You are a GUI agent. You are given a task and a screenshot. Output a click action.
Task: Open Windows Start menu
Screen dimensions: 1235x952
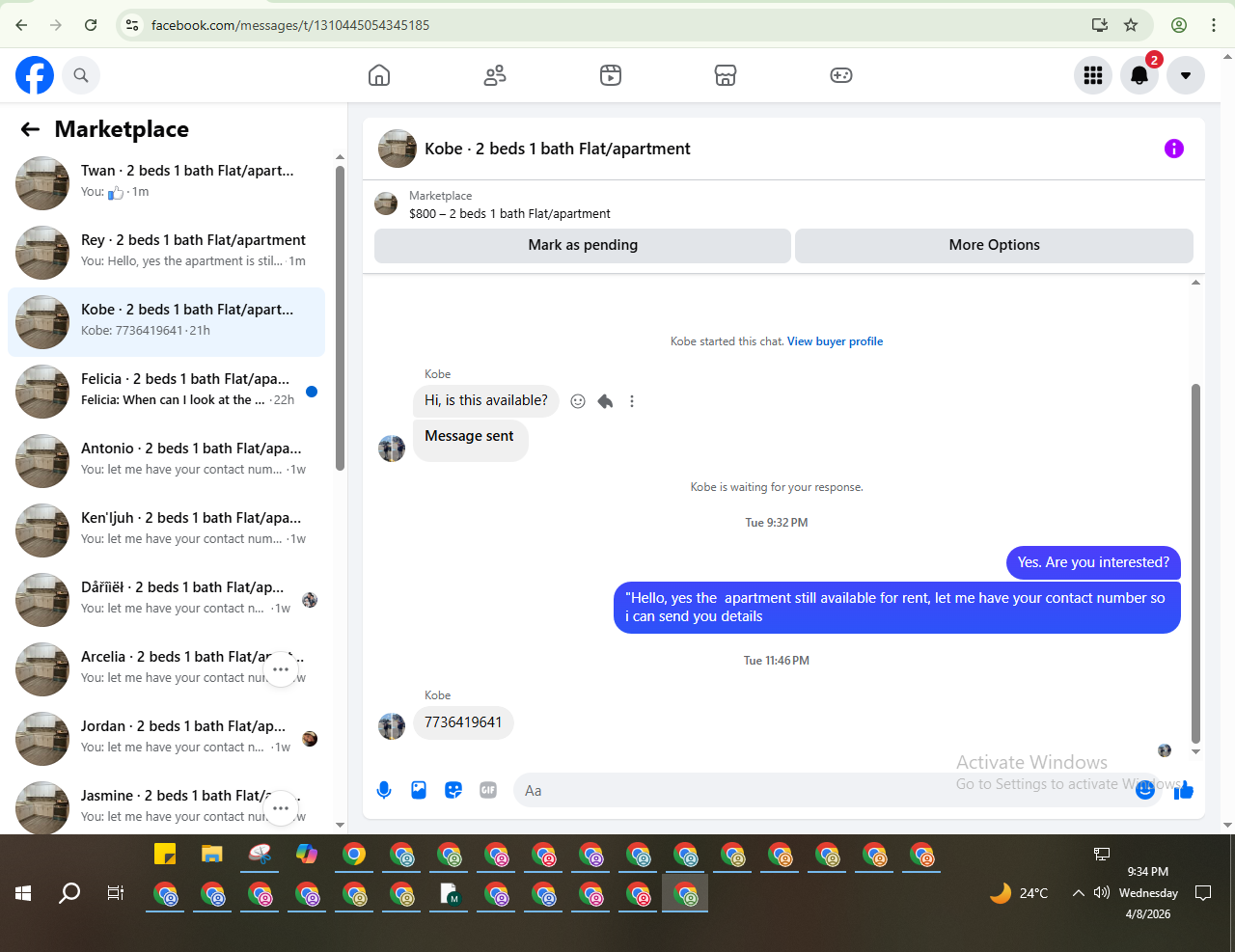tap(23, 893)
